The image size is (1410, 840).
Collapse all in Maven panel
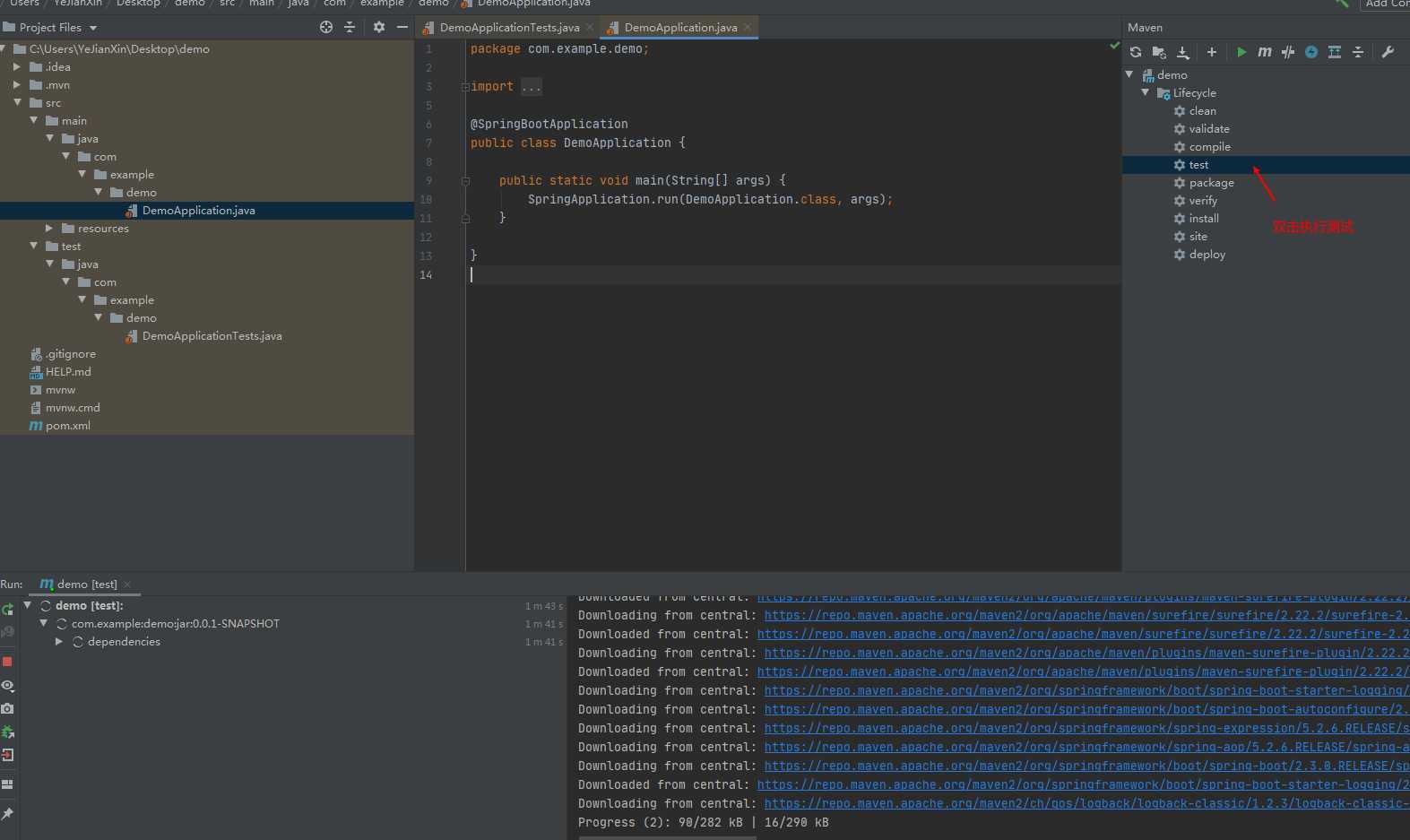coord(1358,52)
